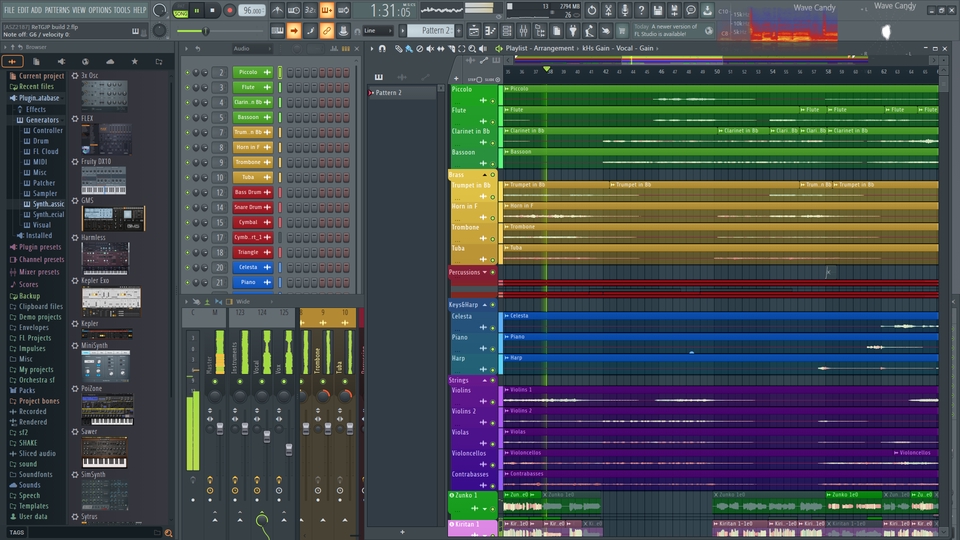Mute Piccolo playlist track green dot

tap(492, 101)
